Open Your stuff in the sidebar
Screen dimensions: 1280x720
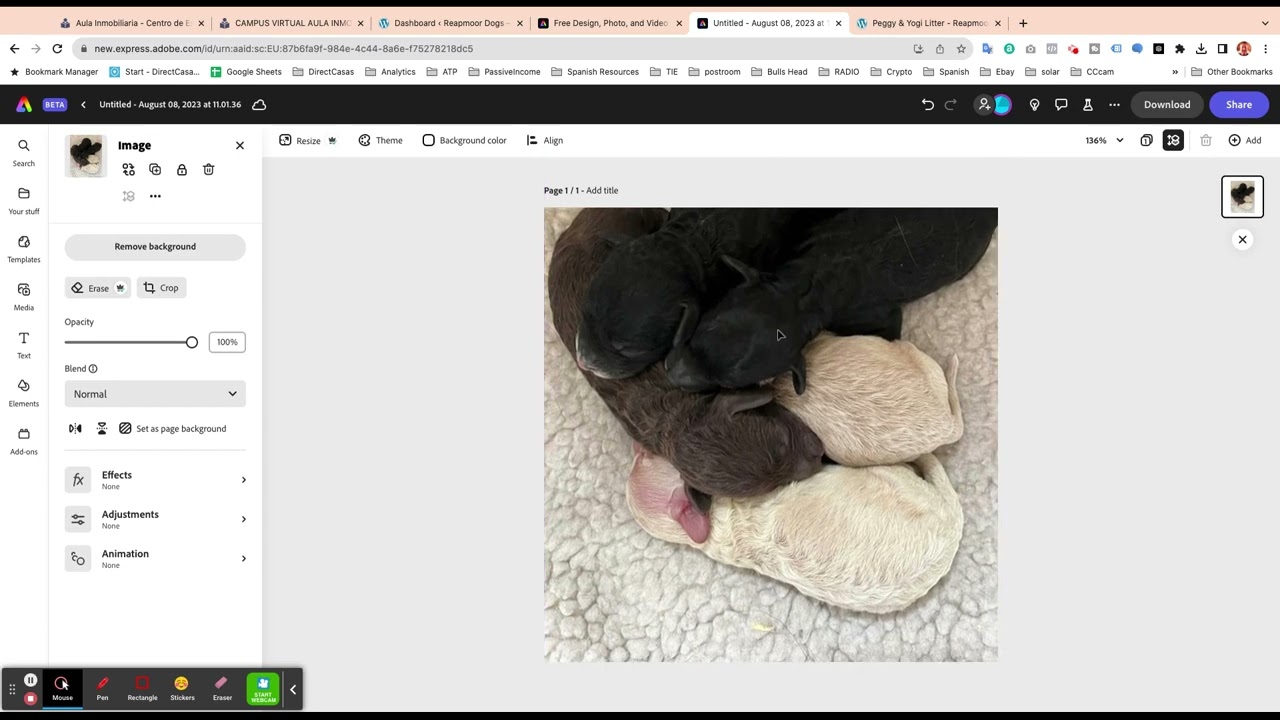24,200
